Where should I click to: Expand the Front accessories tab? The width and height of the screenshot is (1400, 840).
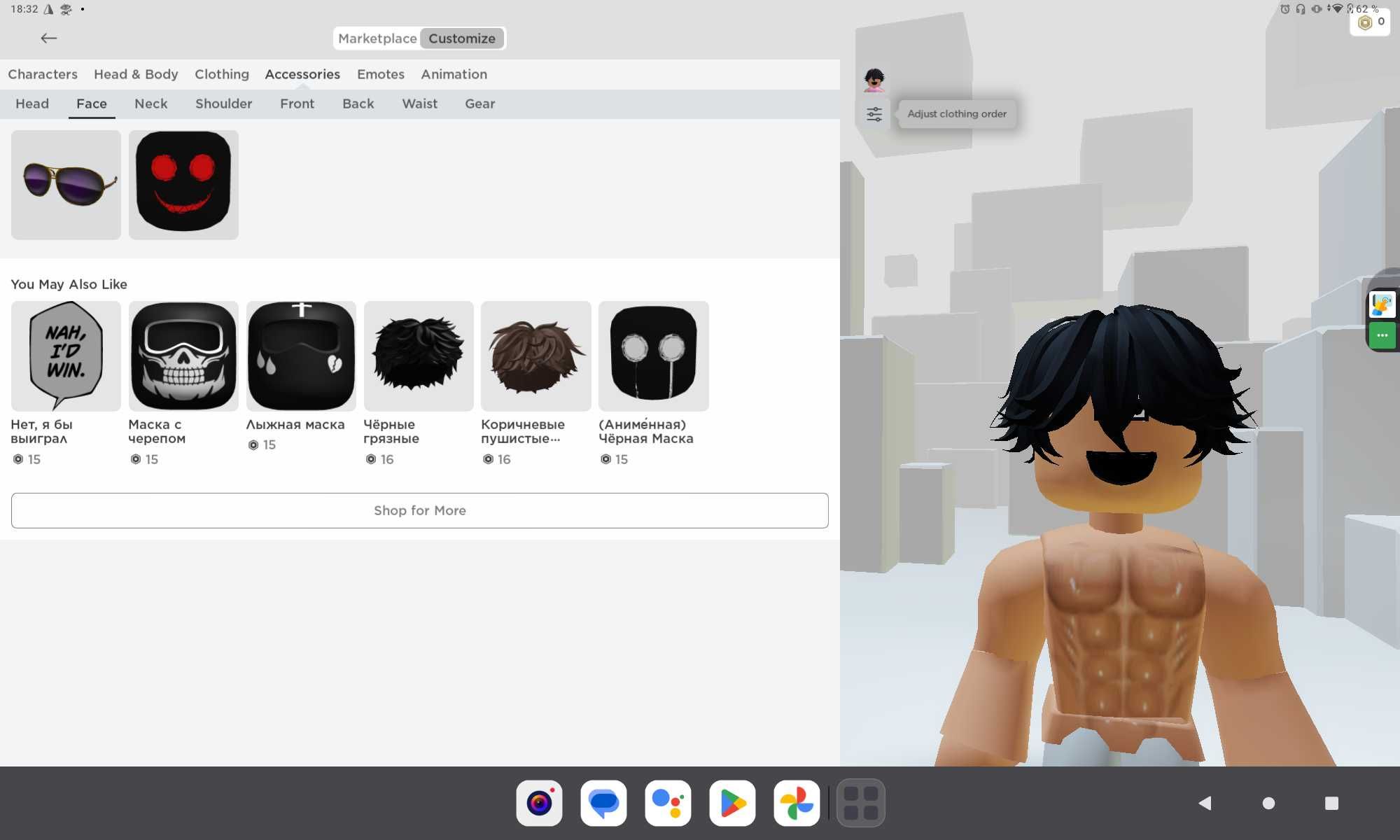coord(297,103)
